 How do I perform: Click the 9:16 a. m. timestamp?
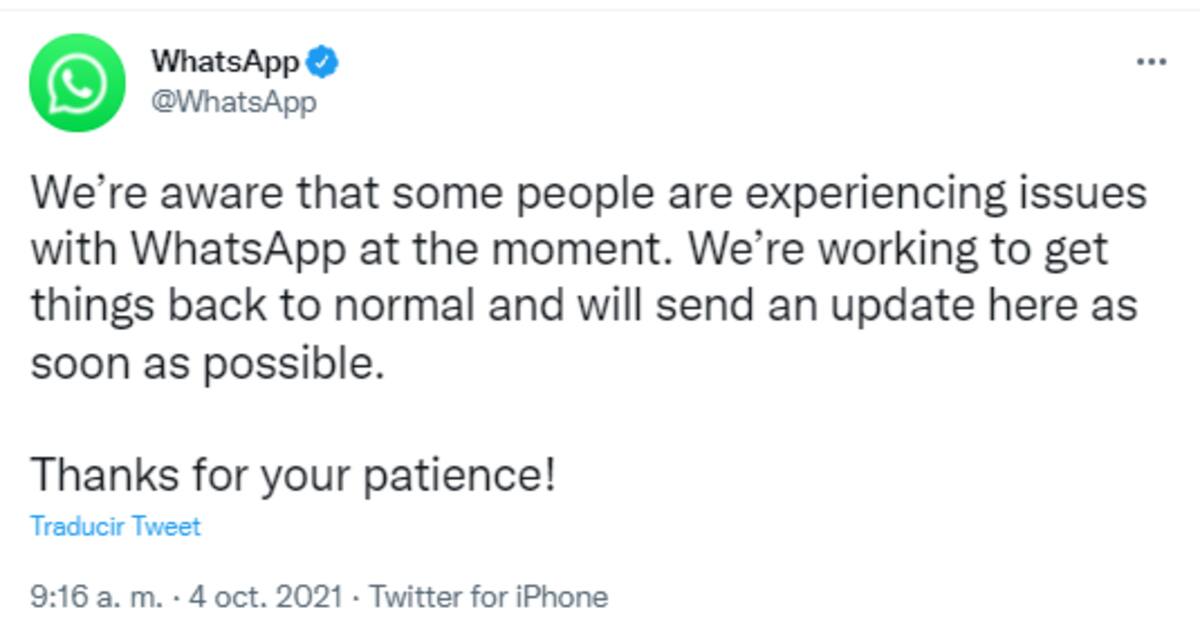pyautogui.click(x=95, y=597)
